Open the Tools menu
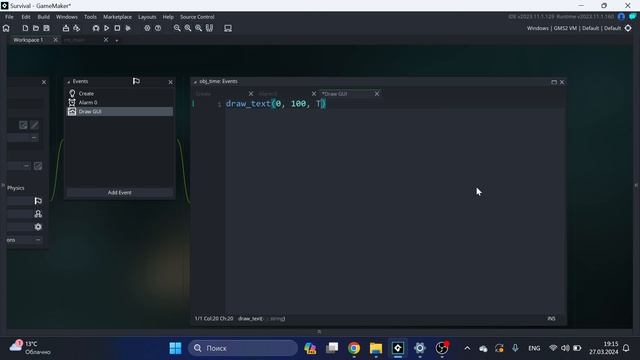Viewport: 640px width, 360px height. 91,17
